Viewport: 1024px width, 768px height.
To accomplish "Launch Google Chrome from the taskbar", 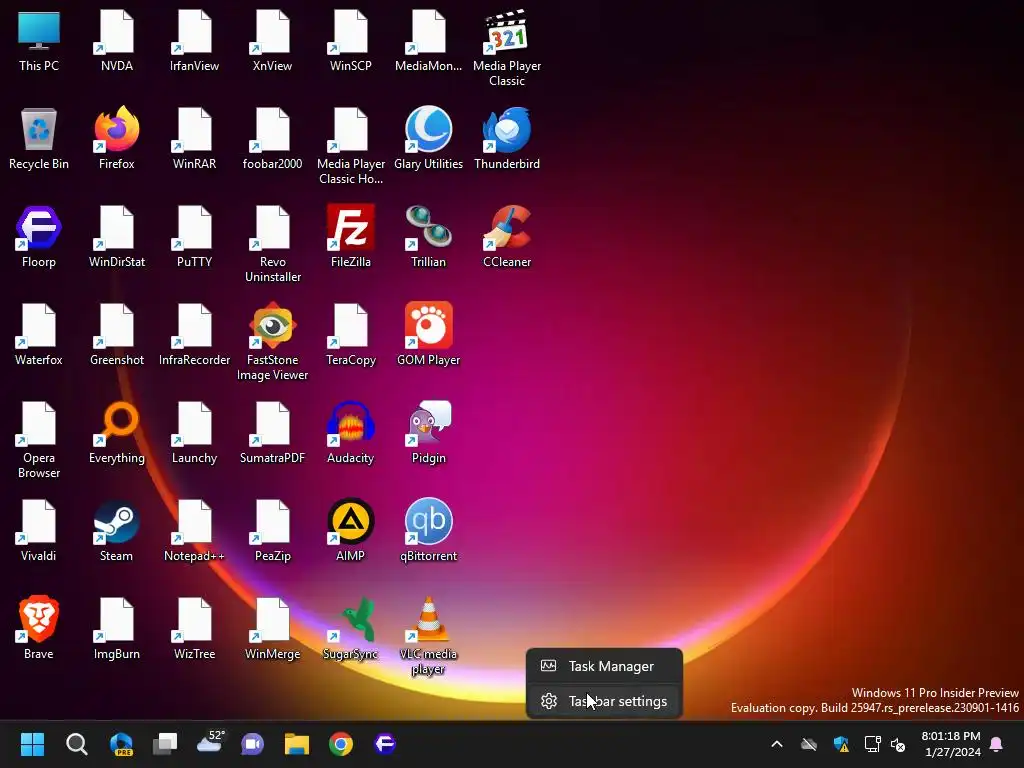I will [341, 744].
